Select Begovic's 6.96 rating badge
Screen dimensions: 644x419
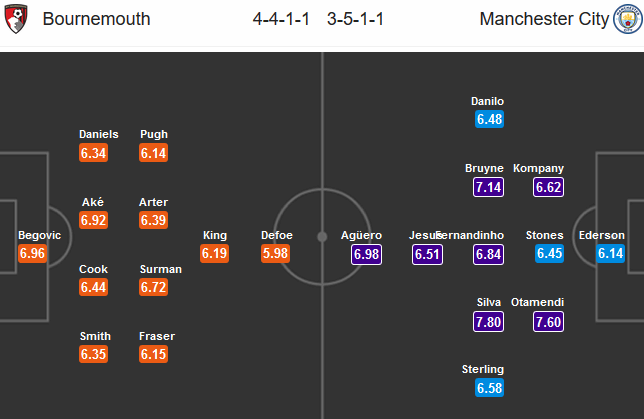(32, 253)
